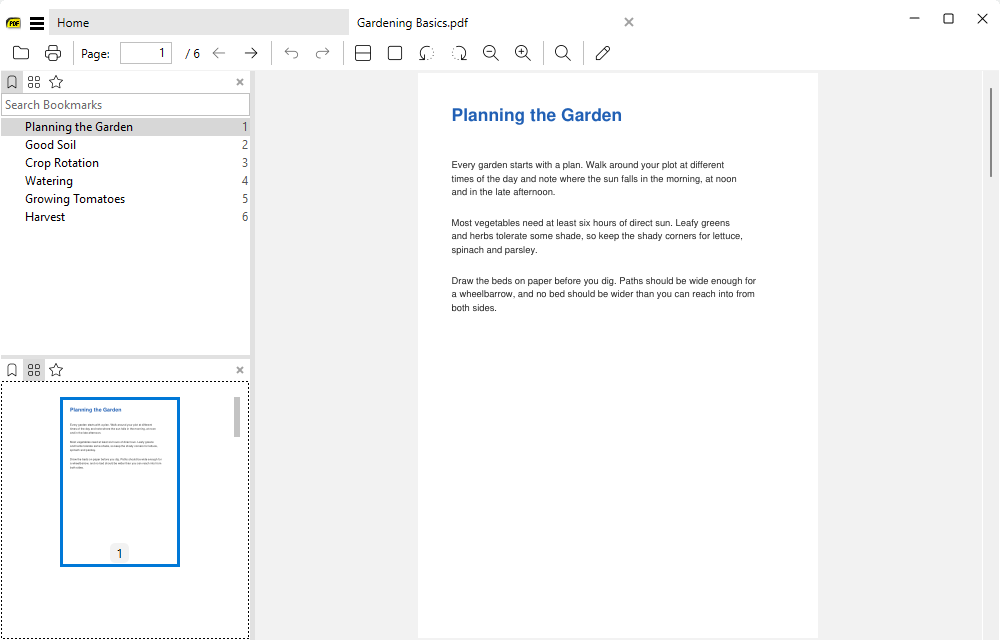The height and width of the screenshot is (641, 1000).
Task: Jump to Crop Rotation bookmark
Action: click(x=126, y=163)
